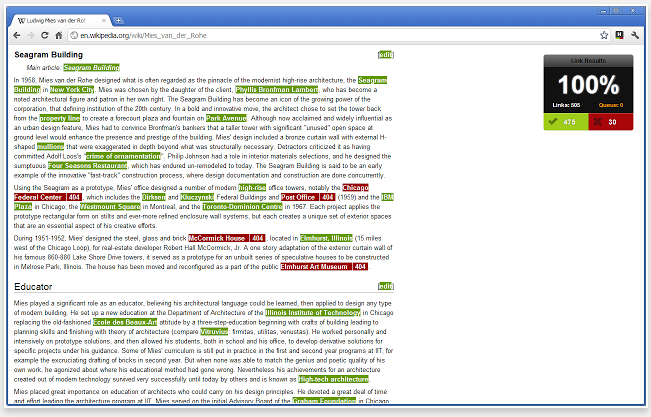651x417 pixels.
Task: Open the crime of ornamentation link
Action: click(x=123, y=156)
